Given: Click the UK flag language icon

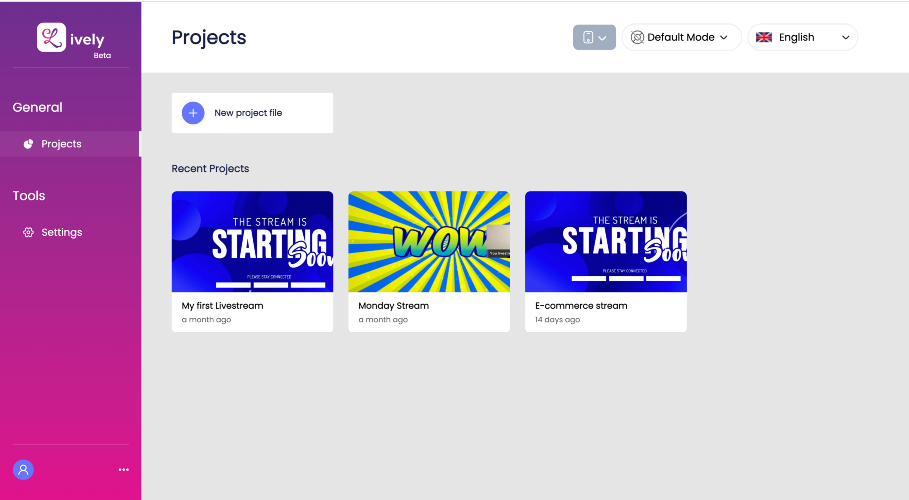Looking at the screenshot, I should tap(764, 37).
